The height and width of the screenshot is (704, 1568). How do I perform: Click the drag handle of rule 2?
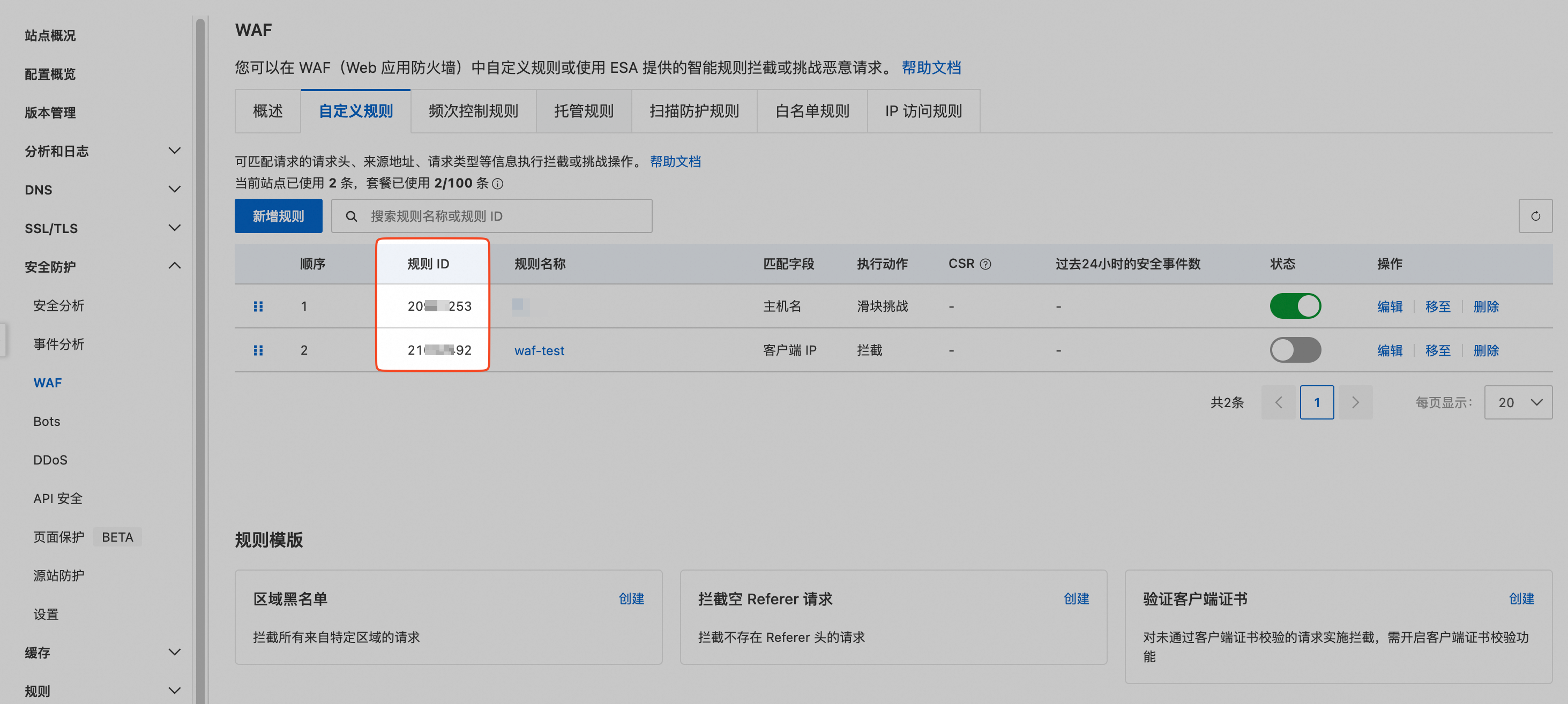click(258, 350)
